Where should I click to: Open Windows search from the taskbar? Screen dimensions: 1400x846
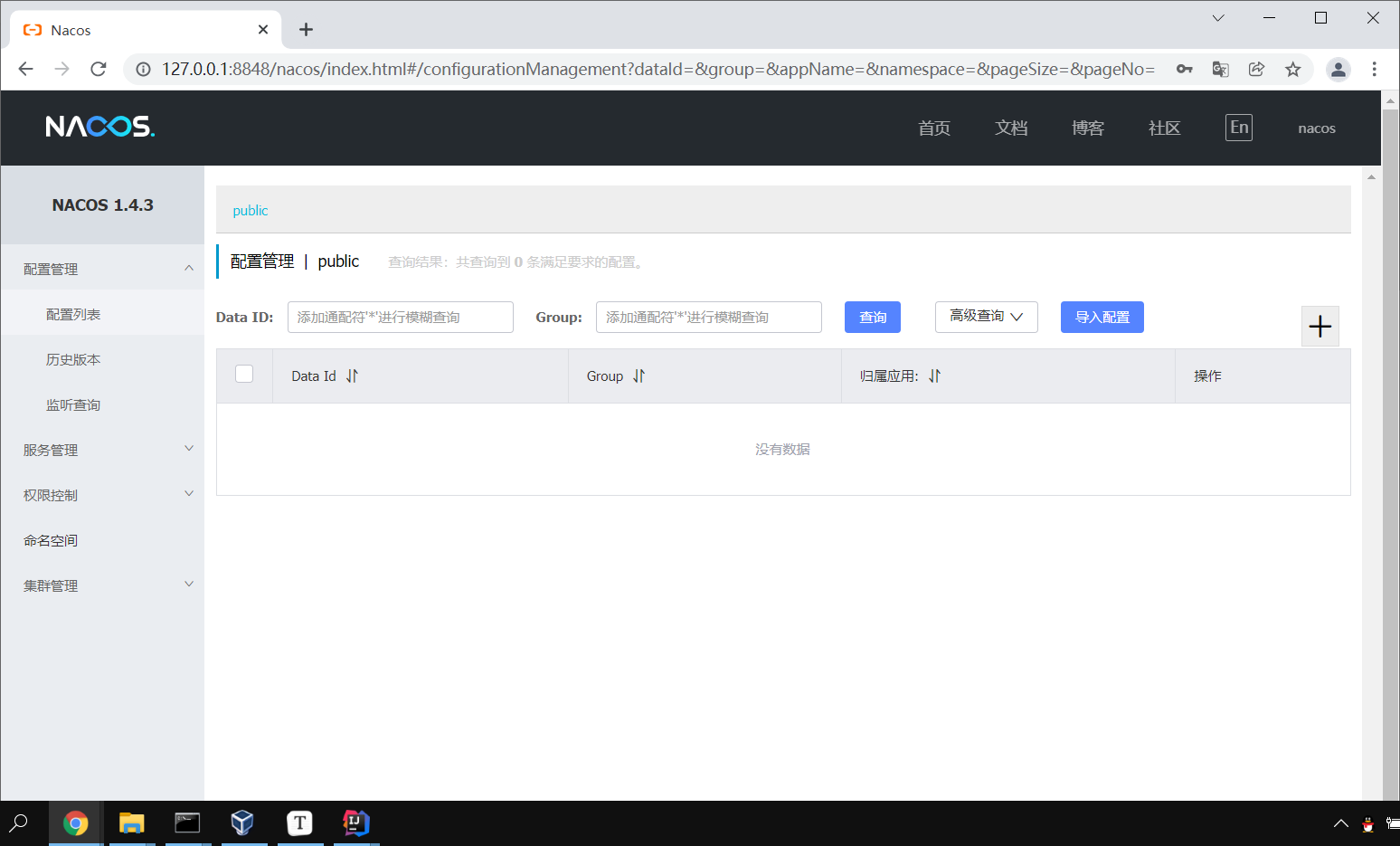tap(19, 822)
